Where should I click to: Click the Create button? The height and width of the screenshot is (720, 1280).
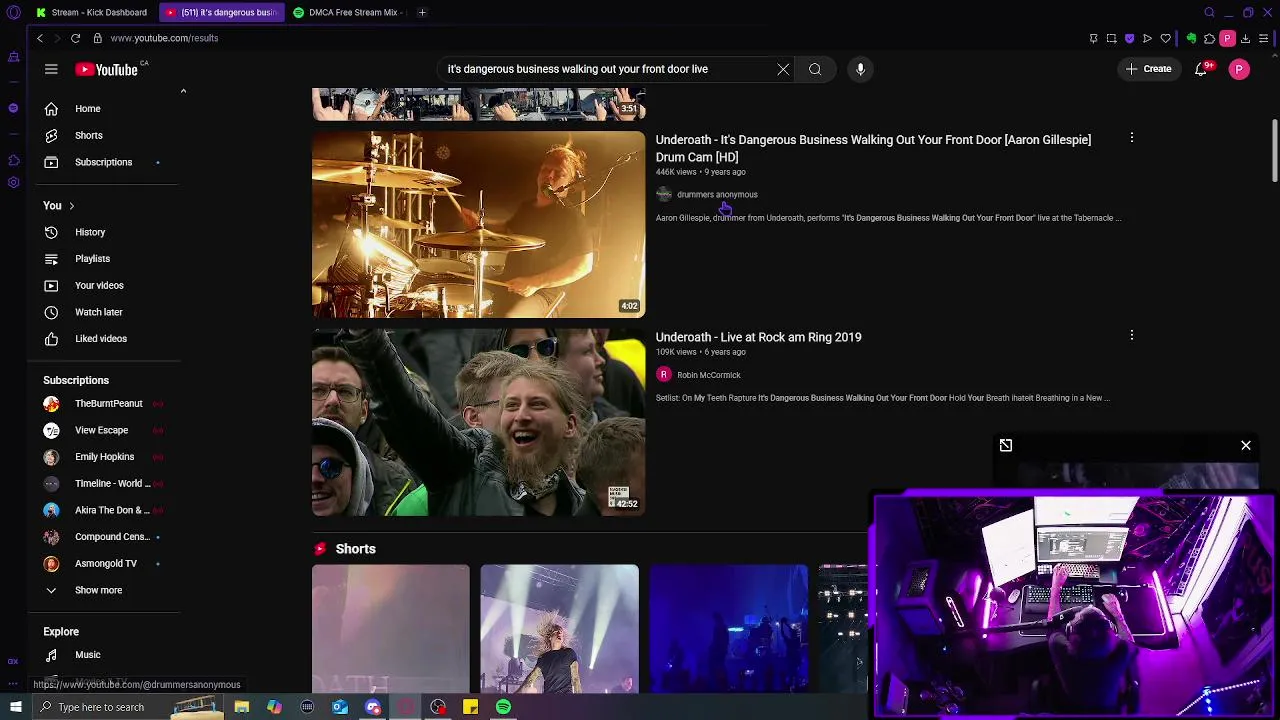[x=1148, y=69]
